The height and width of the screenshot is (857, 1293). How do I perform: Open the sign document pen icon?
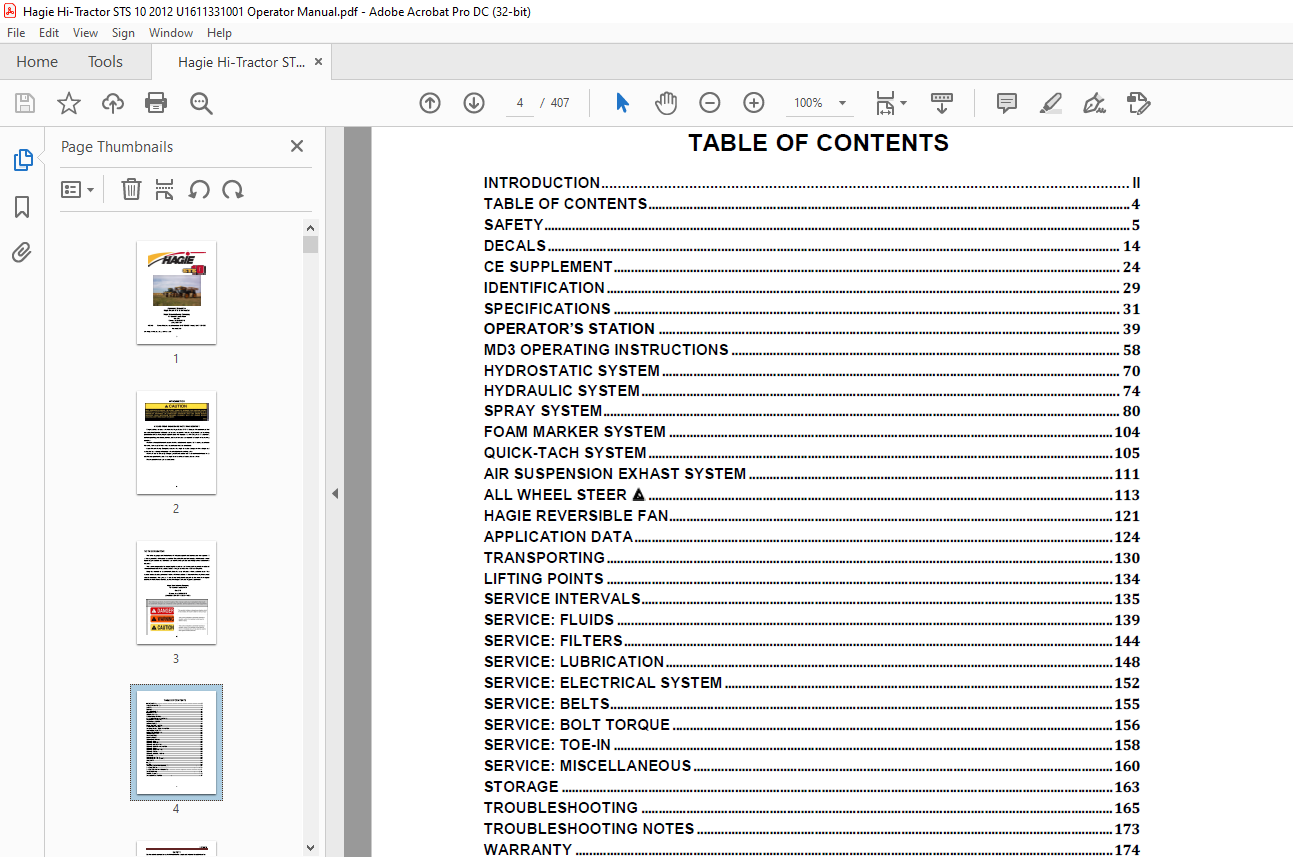point(1094,103)
